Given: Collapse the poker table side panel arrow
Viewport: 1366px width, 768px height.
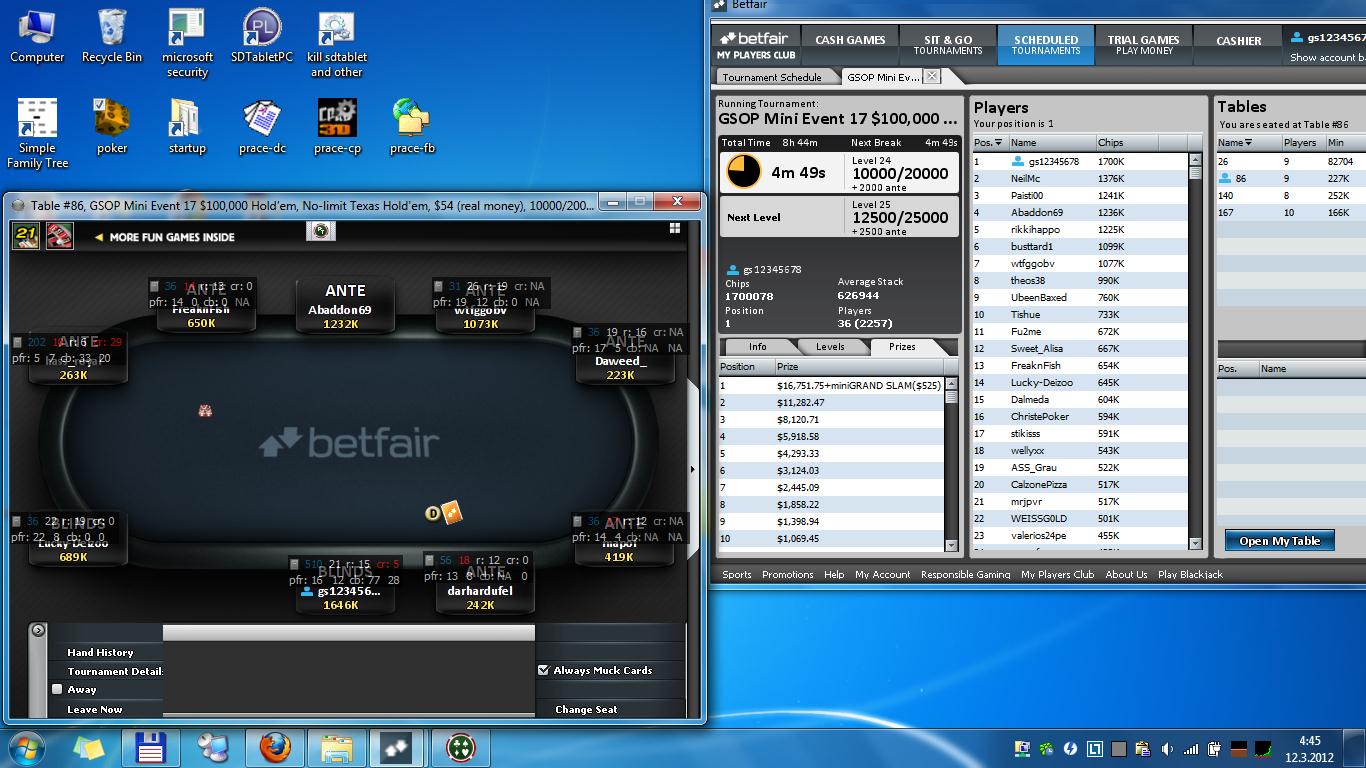Looking at the screenshot, I should (693, 468).
